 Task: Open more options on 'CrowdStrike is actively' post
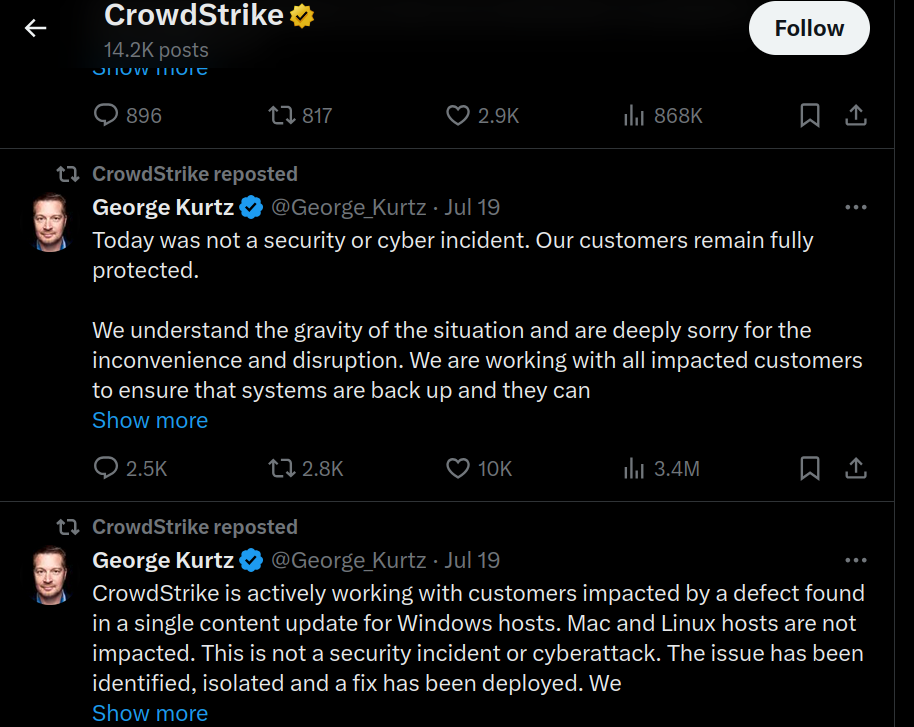click(x=856, y=560)
